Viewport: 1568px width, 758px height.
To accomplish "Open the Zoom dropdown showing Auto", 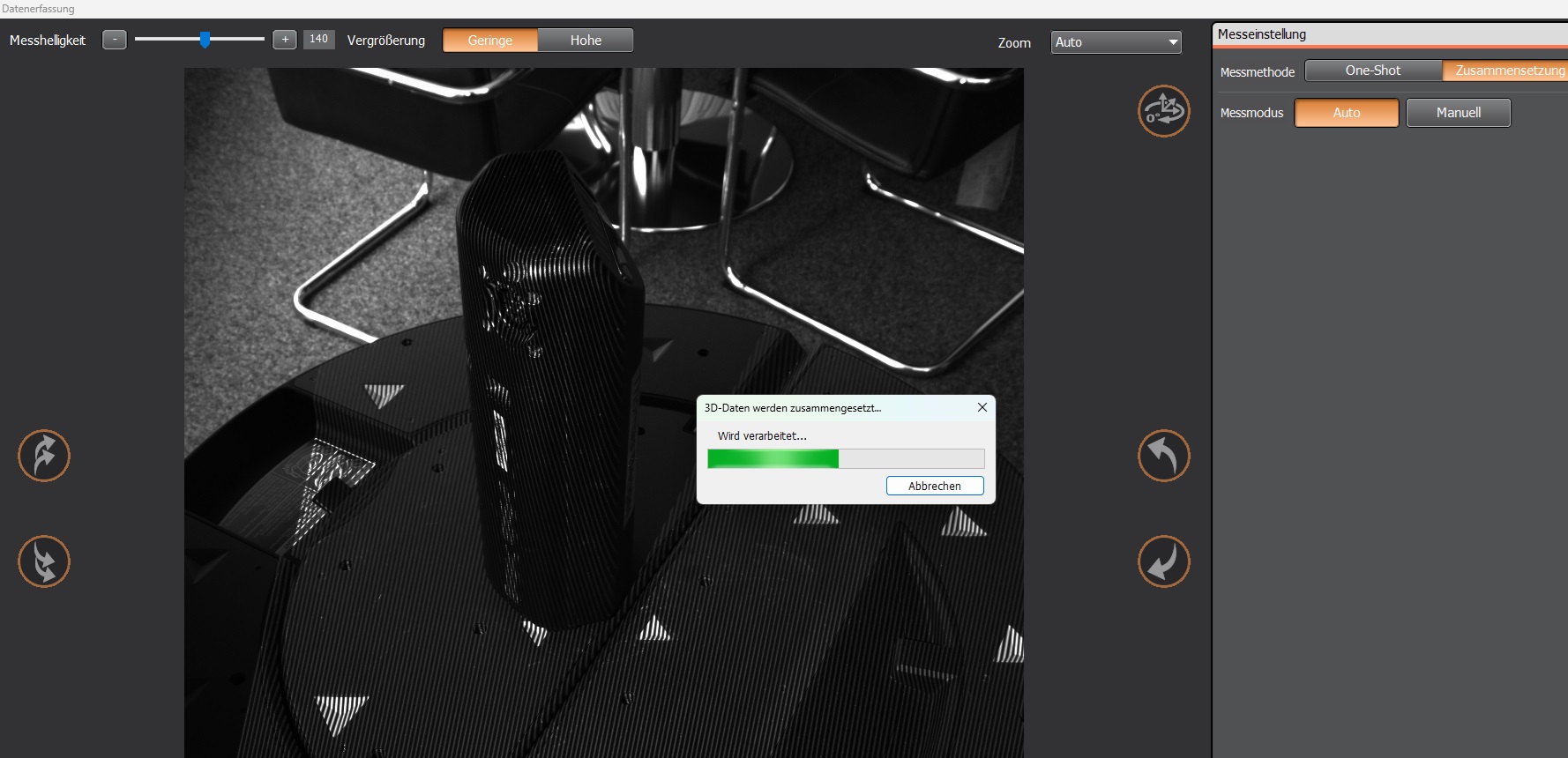I will pos(1116,42).
